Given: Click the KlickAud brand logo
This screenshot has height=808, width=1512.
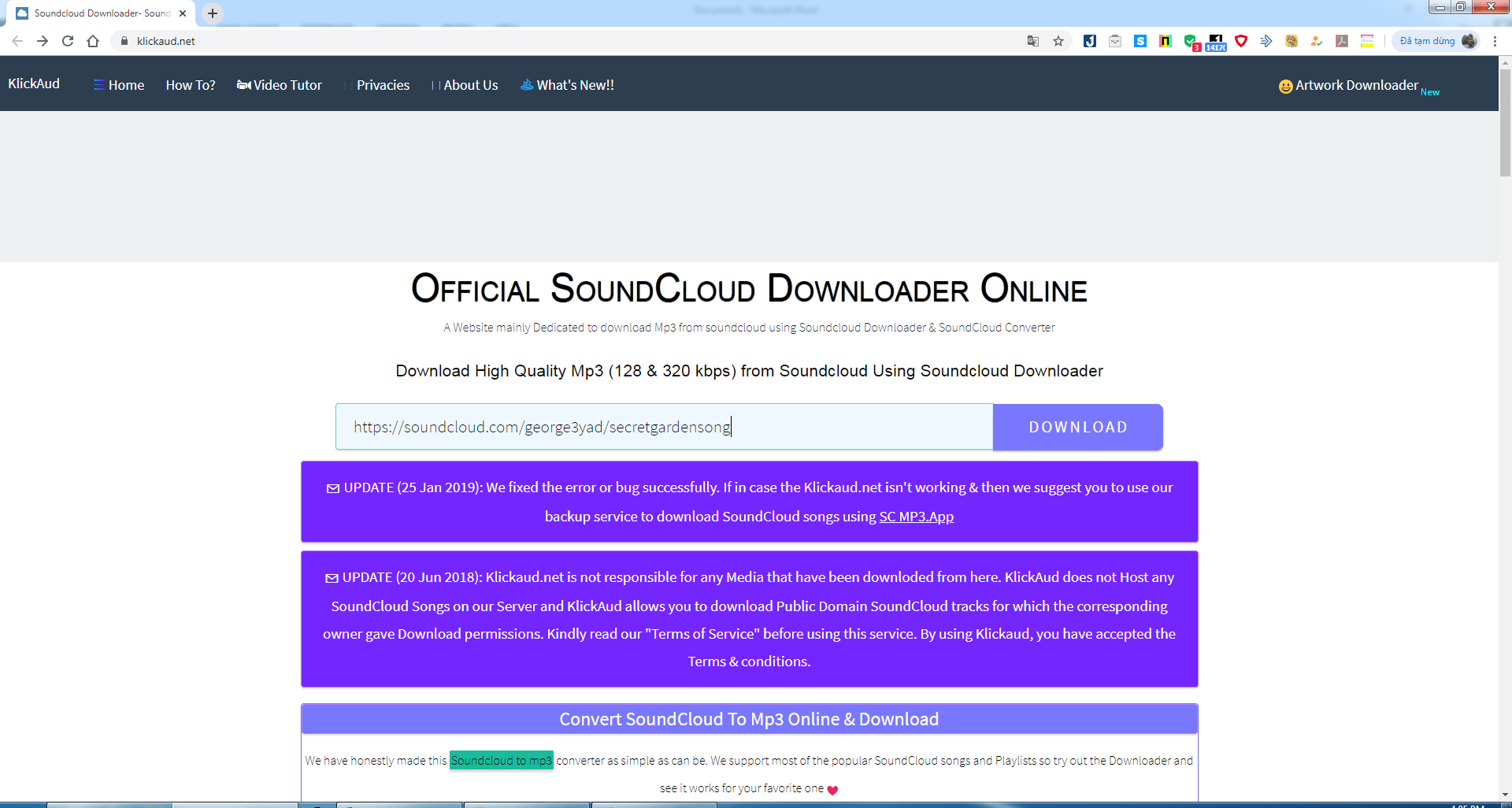Looking at the screenshot, I should point(34,83).
